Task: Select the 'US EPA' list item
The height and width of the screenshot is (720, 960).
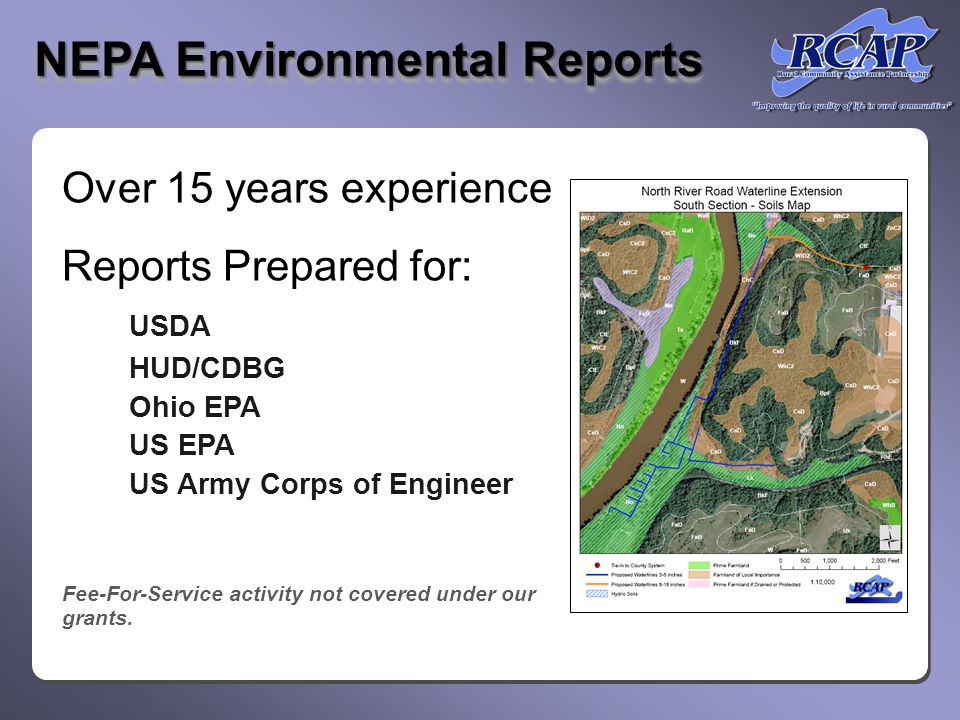Action: tap(182, 445)
